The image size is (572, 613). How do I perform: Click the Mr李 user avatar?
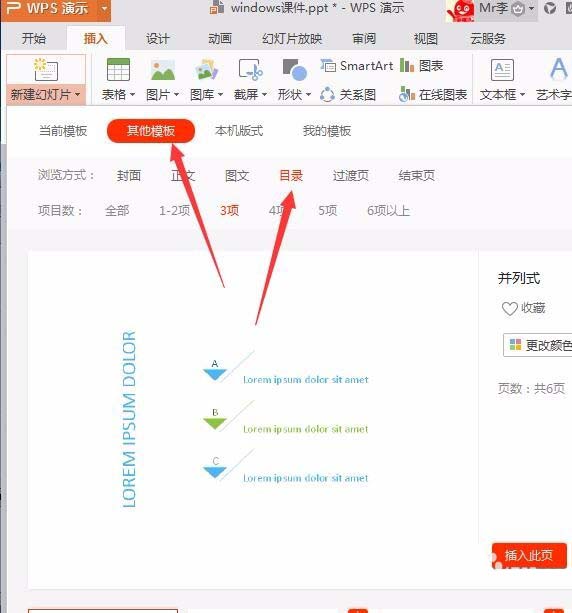pos(461,11)
